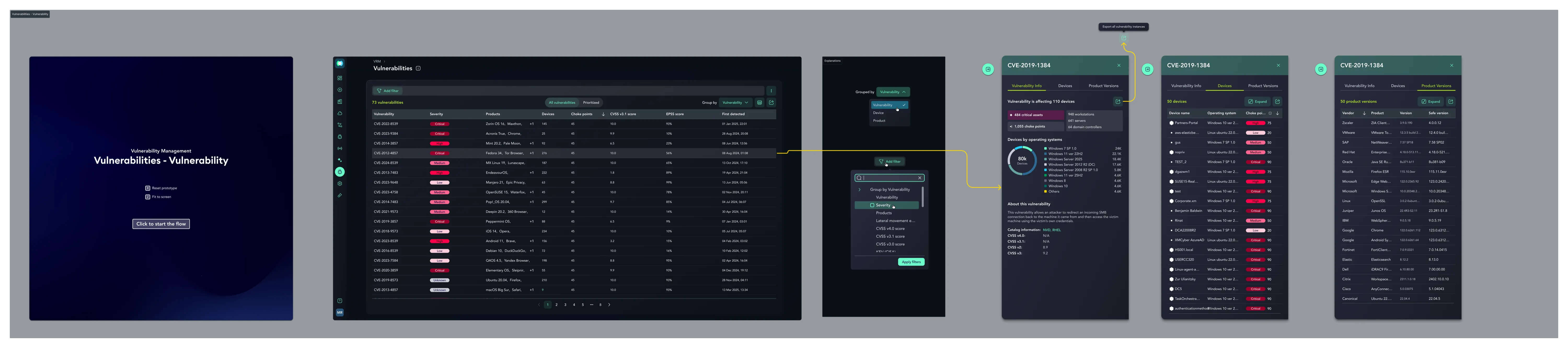This screenshot has width=1568, height=348.
Task: Open Devices tab in the 50 product versions panel
Action: point(1398,86)
